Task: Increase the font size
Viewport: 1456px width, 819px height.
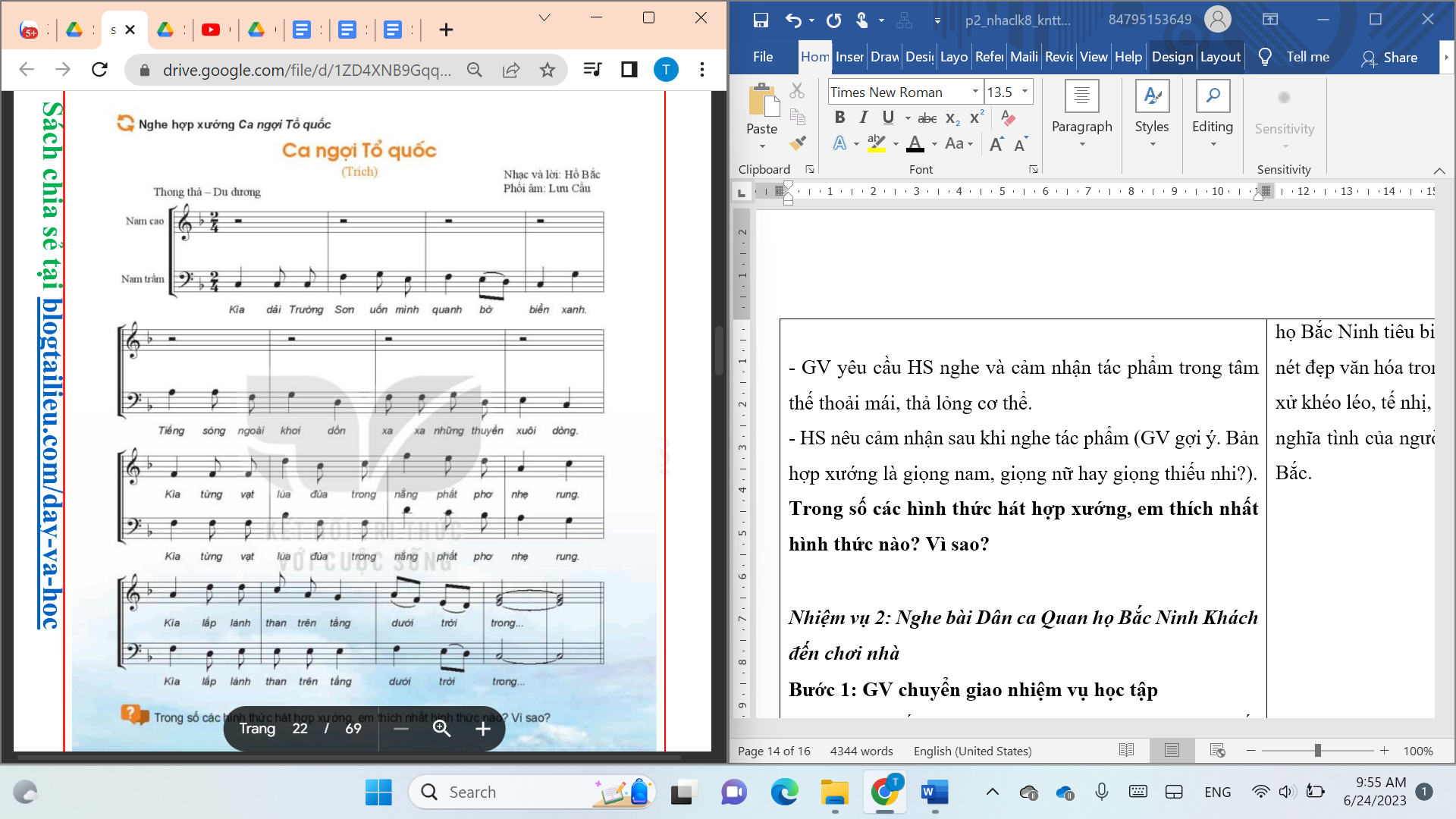Action: click(996, 144)
